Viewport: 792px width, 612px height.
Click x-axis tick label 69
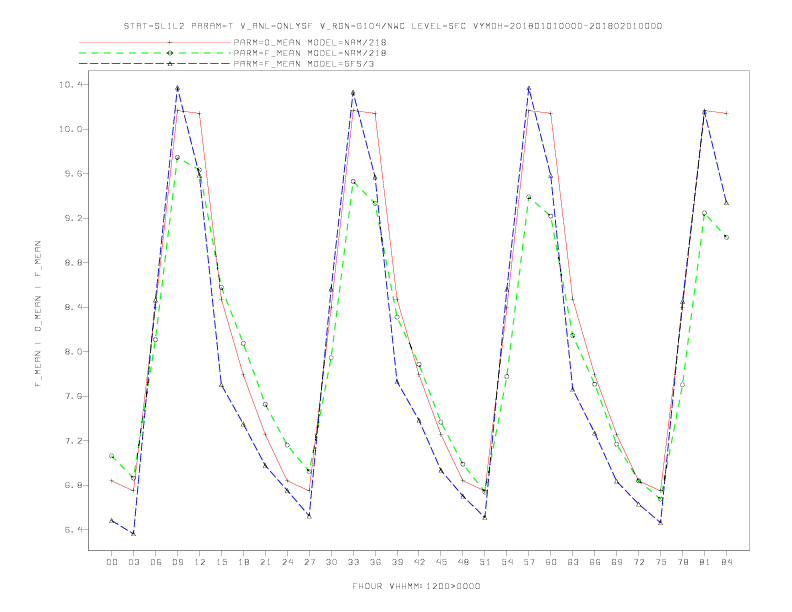point(617,562)
